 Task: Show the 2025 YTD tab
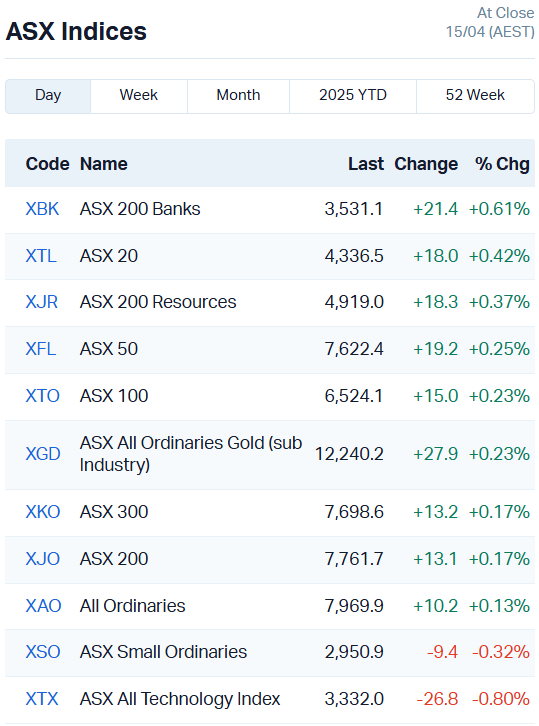353,96
